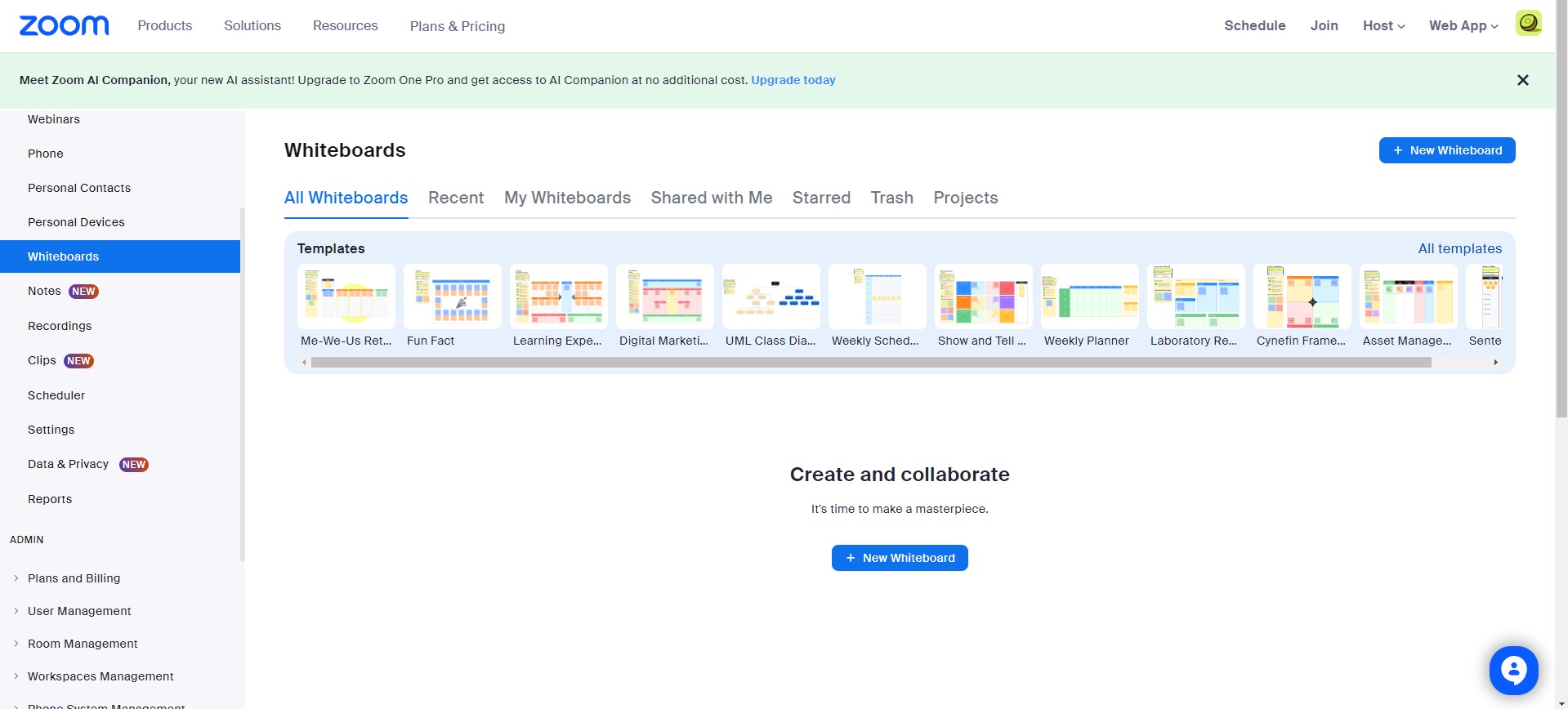Screen dimensions: 1568x709
Task: Open the UML Class Diagram template
Action: [x=771, y=306]
